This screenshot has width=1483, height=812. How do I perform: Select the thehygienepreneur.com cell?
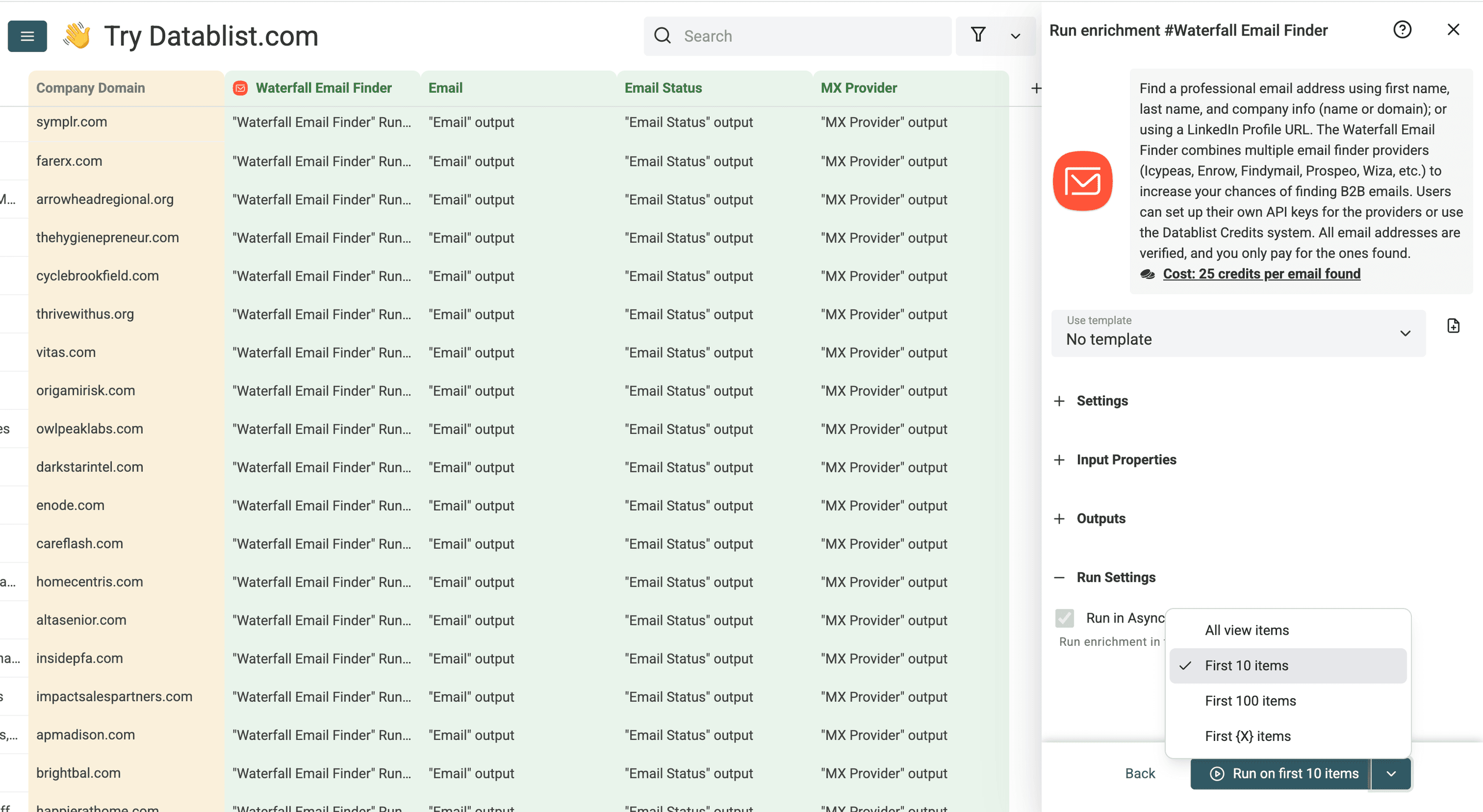126,237
